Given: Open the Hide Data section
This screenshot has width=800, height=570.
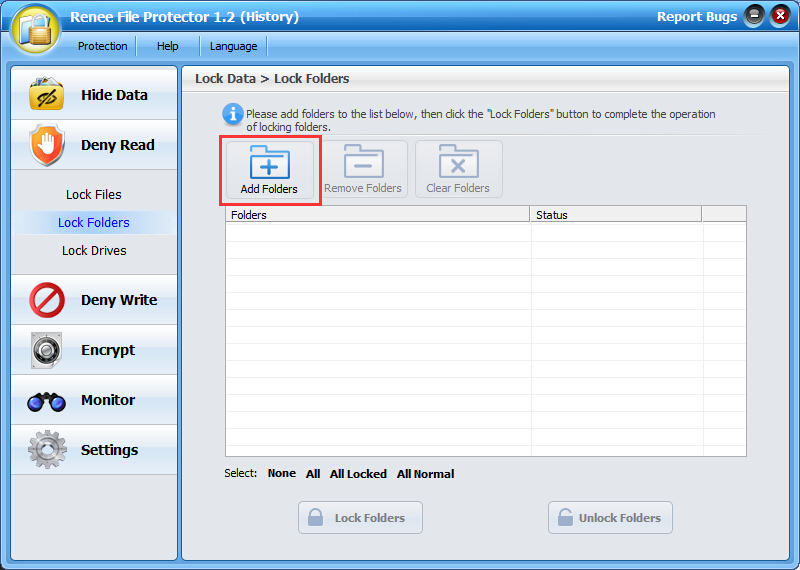Looking at the screenshot, I should point(94,95).
